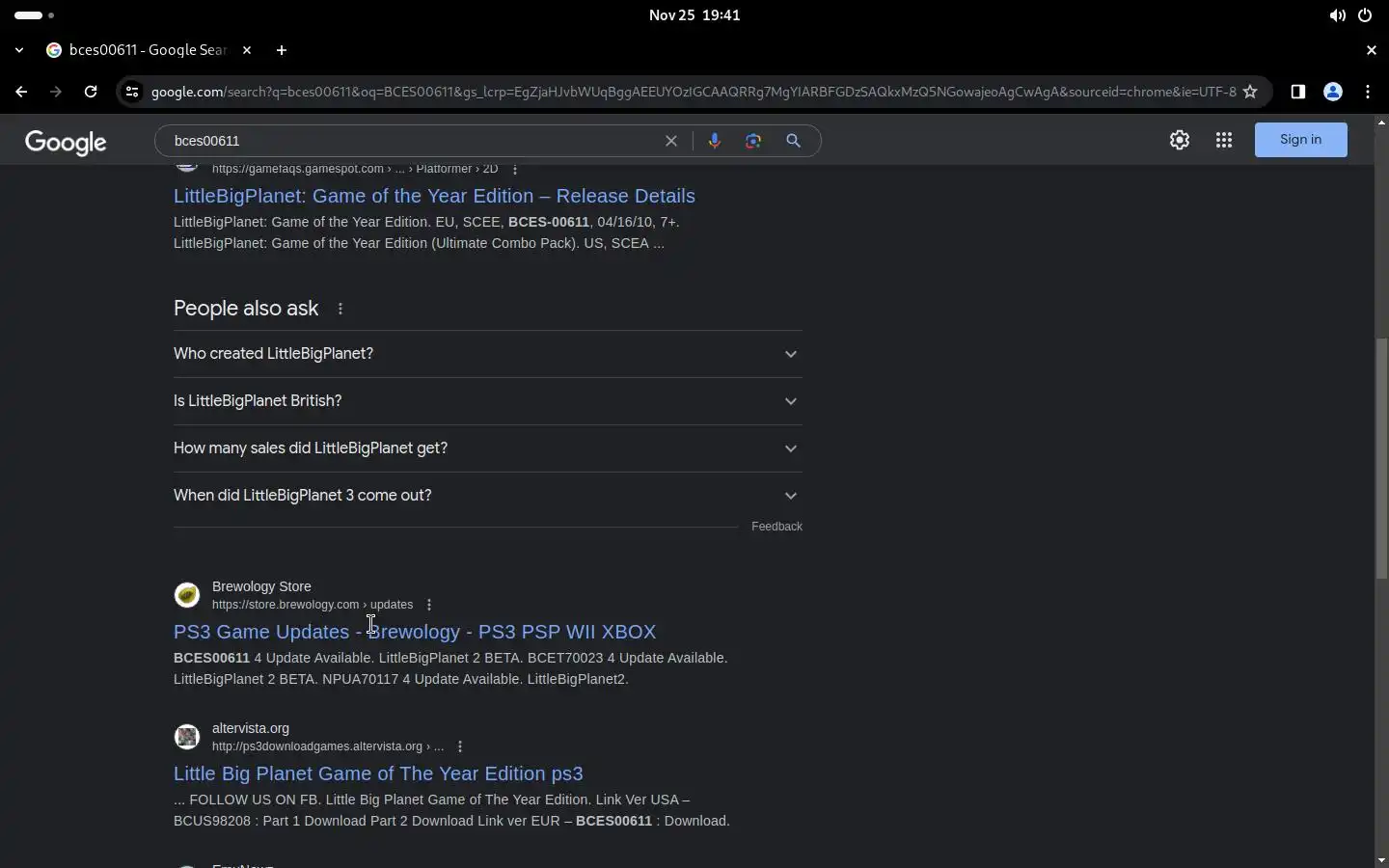This screenshot has width=1389, height=868.
Task: Click the Brewology Store favicon
Action: tap(187, 595)
